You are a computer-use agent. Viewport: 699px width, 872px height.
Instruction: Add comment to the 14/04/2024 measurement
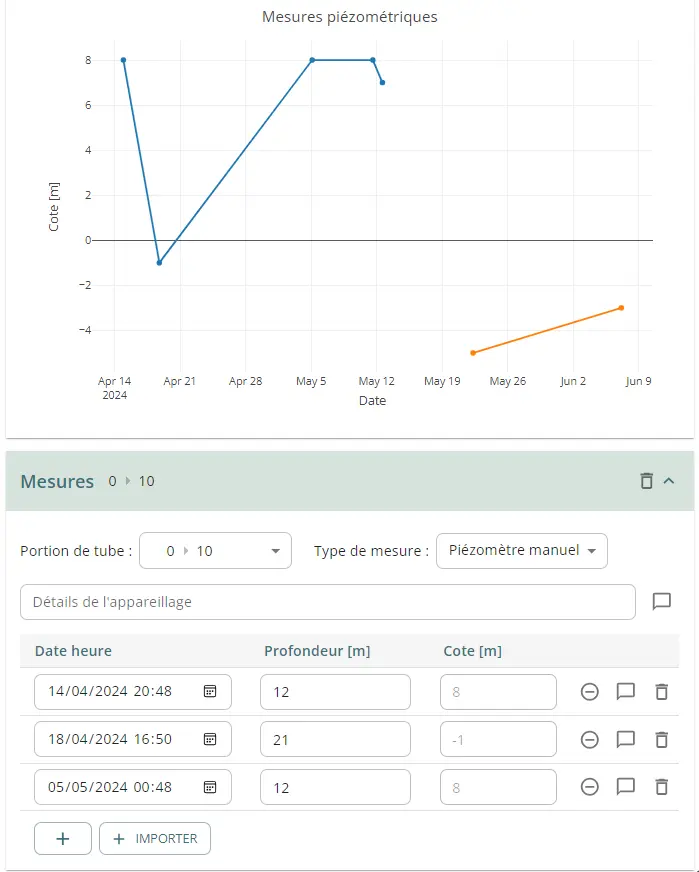626,691
